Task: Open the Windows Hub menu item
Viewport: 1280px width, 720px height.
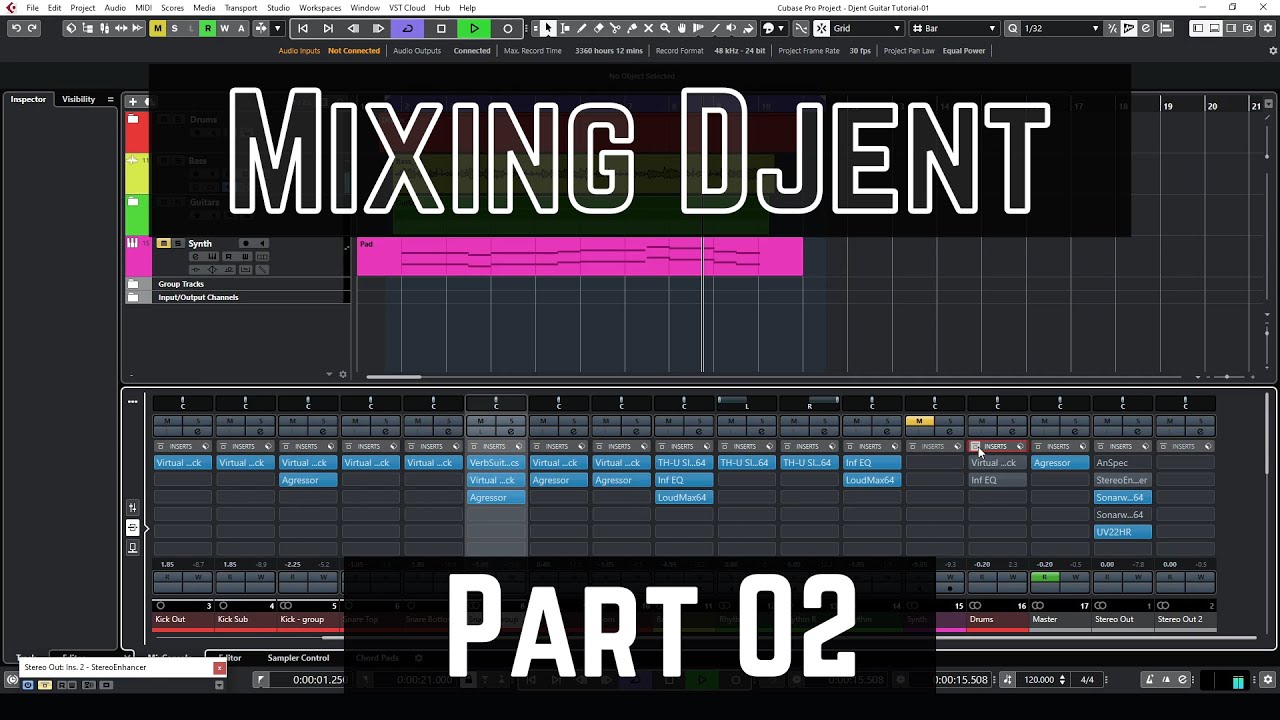Action: tap(442, 8)
